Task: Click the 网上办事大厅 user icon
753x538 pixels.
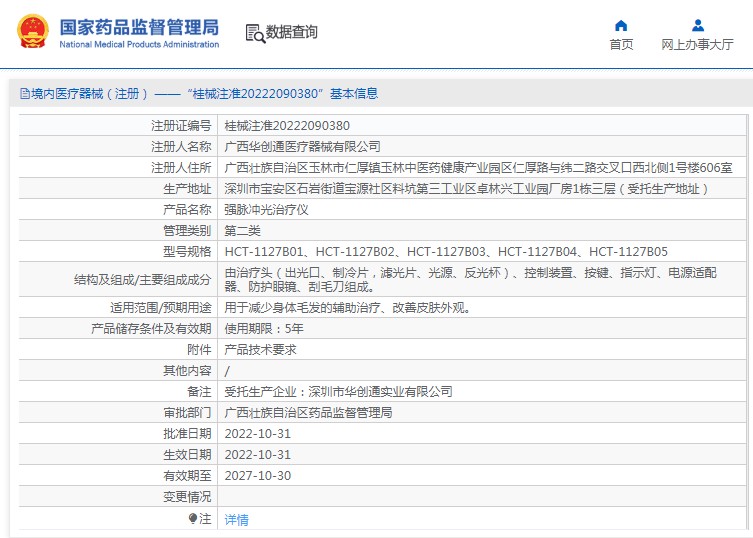Action: (698, 25)
